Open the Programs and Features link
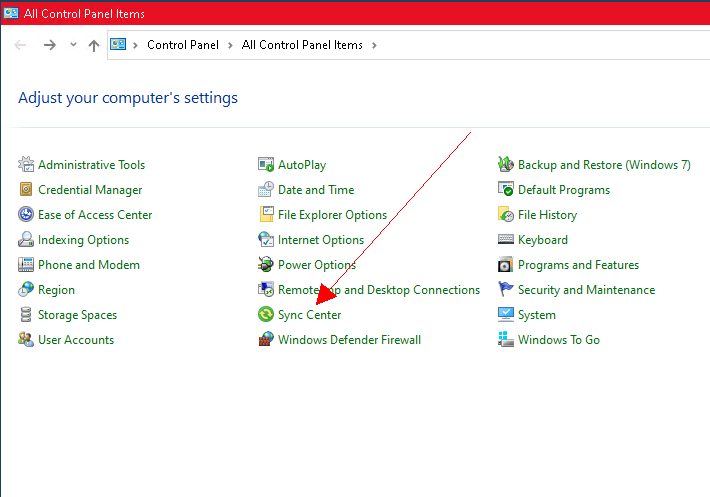 point(578,265)
